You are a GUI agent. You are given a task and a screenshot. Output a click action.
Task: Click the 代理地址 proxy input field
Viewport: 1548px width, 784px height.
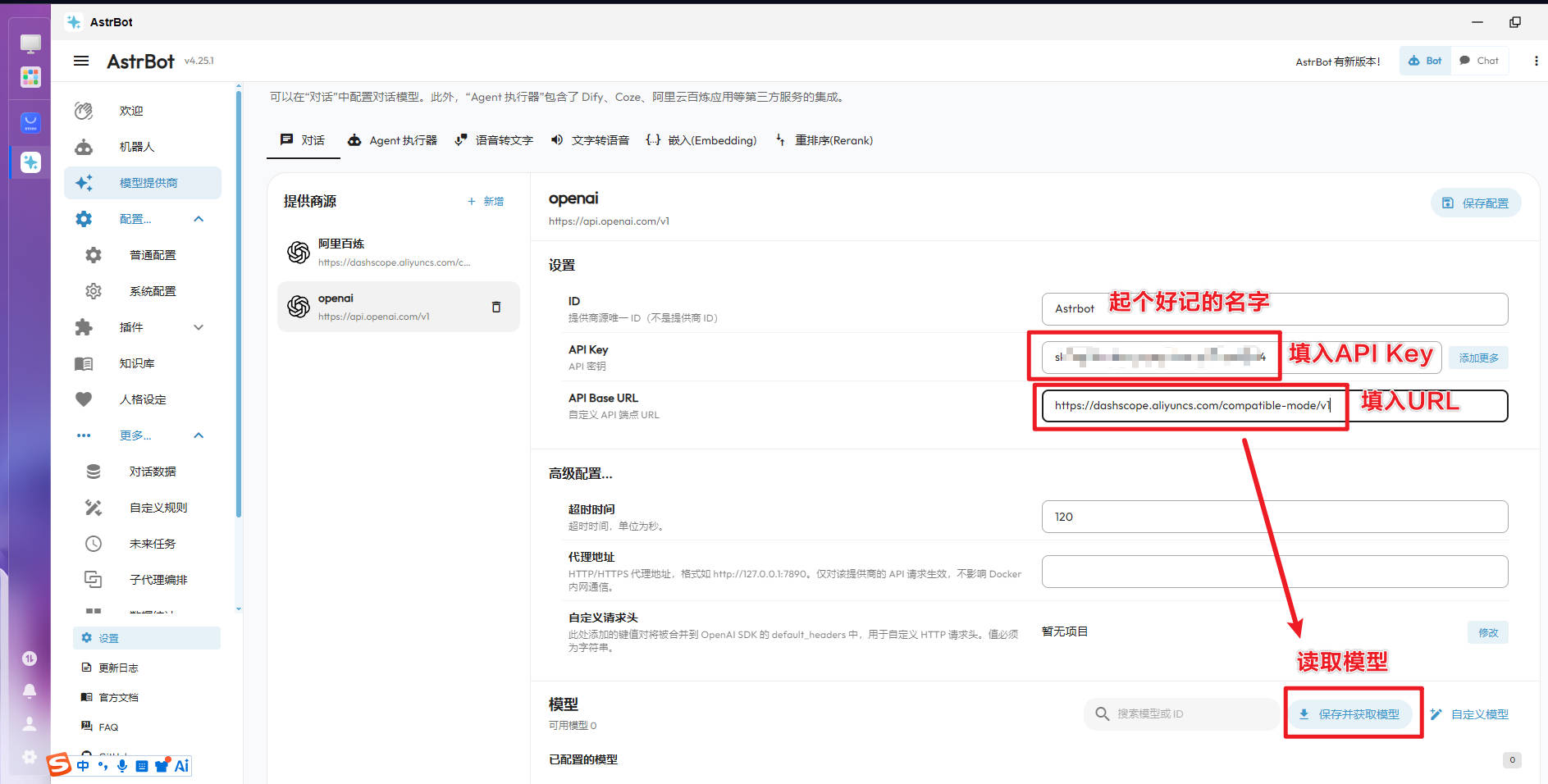(1275, 572)
